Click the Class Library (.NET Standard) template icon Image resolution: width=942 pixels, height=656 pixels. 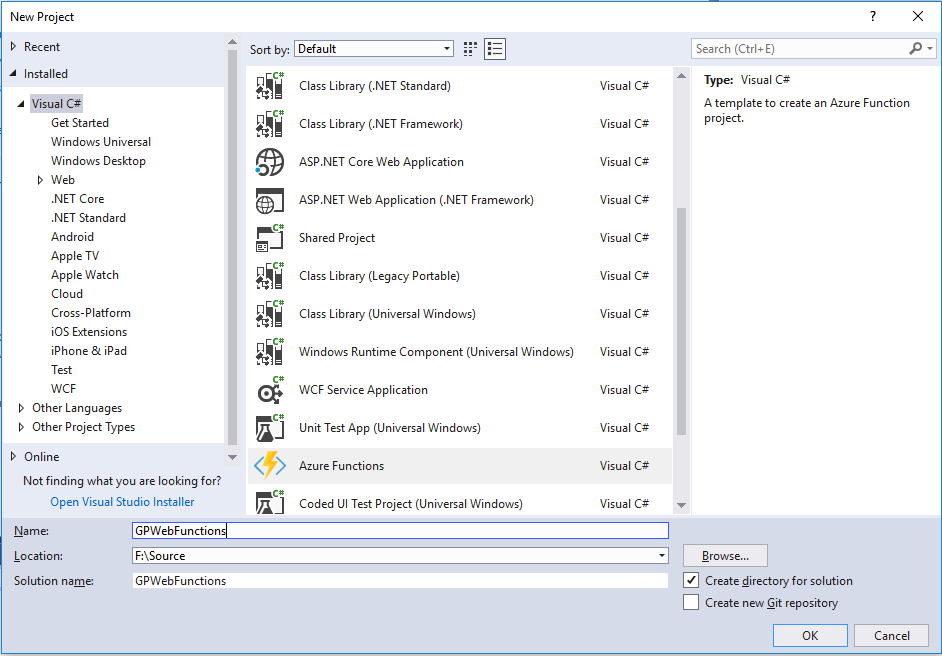tap(270, 86)
